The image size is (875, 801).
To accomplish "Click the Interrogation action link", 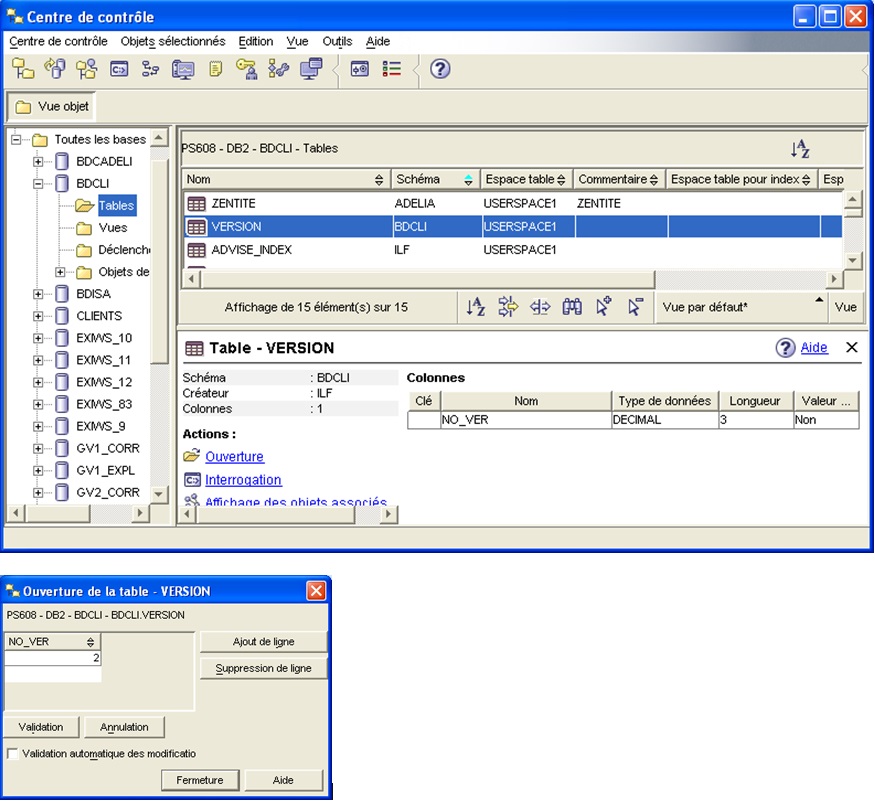I will [243, 480].
